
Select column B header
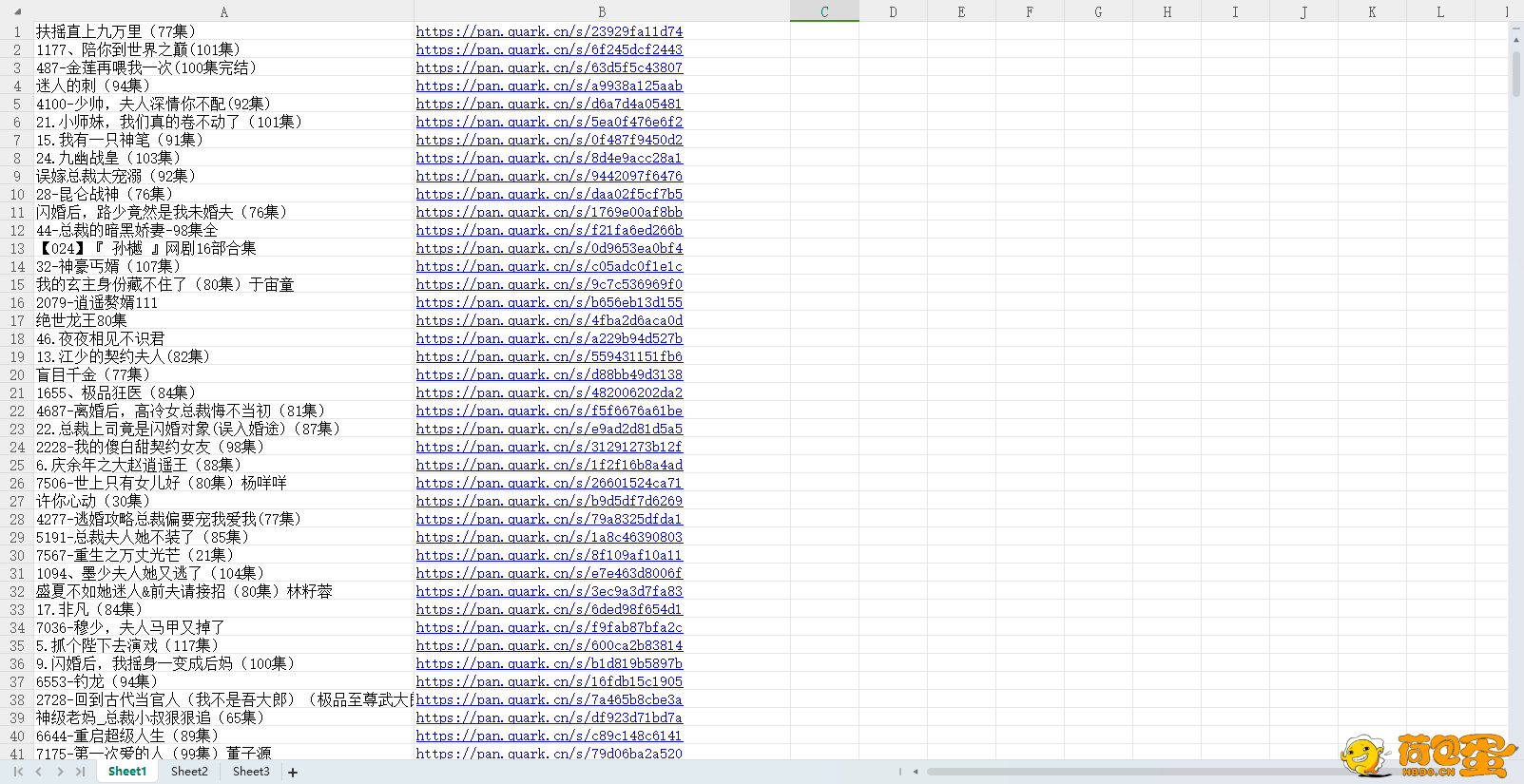[x=602, y=11]
